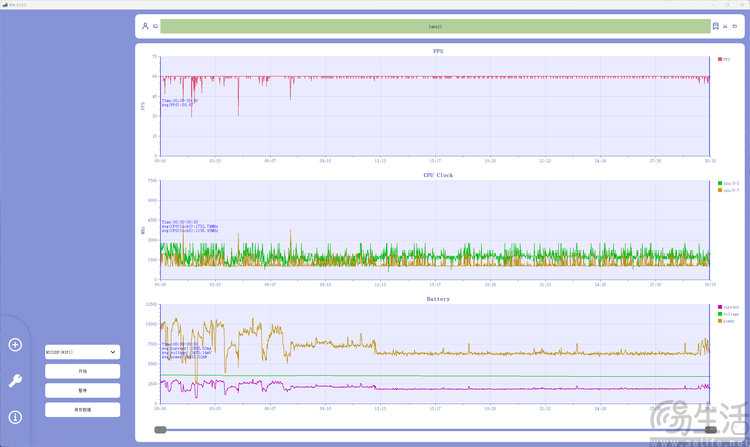Image resolution: width=750 pixels, height=447 pixels.
Task: Click the green label1 segment bar
Action: pyautogui.click(x=435, y=26)
